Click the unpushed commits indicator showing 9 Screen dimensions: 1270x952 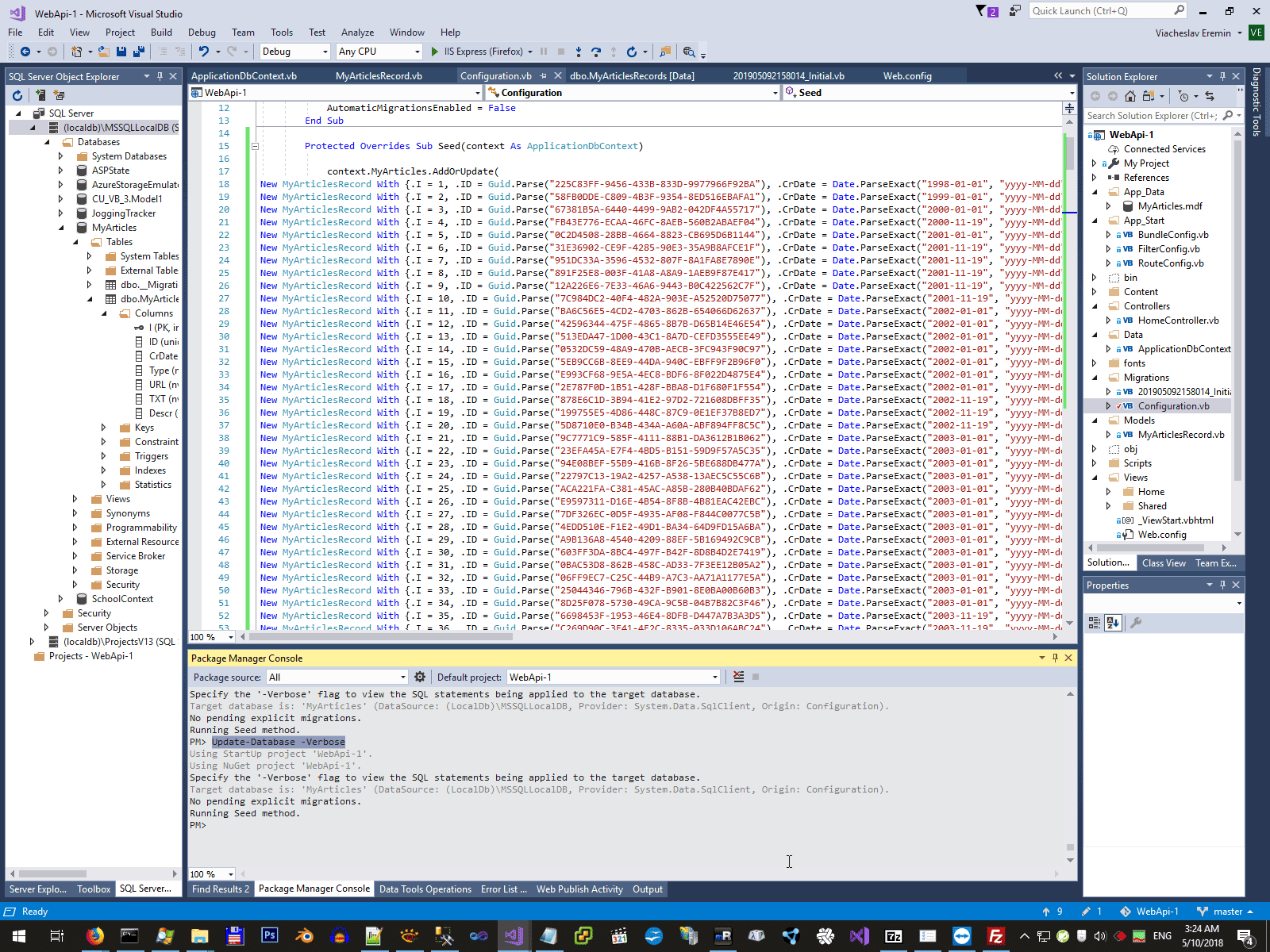coord(1053,912)
